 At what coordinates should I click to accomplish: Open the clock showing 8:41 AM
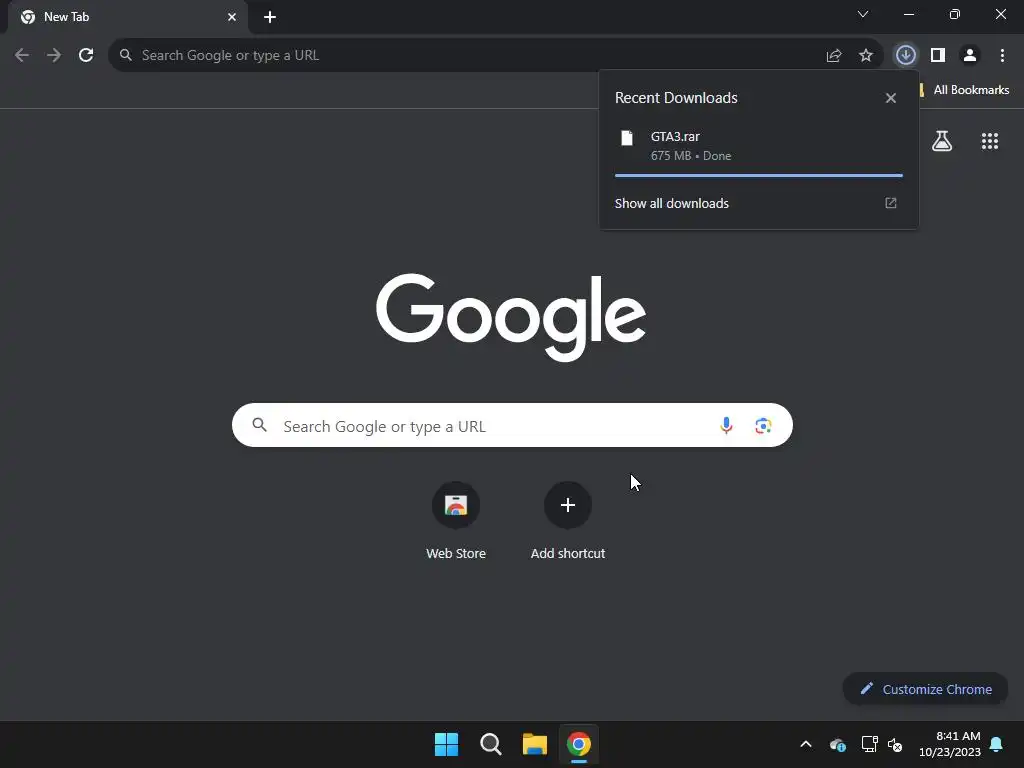[x=950, y=744]
